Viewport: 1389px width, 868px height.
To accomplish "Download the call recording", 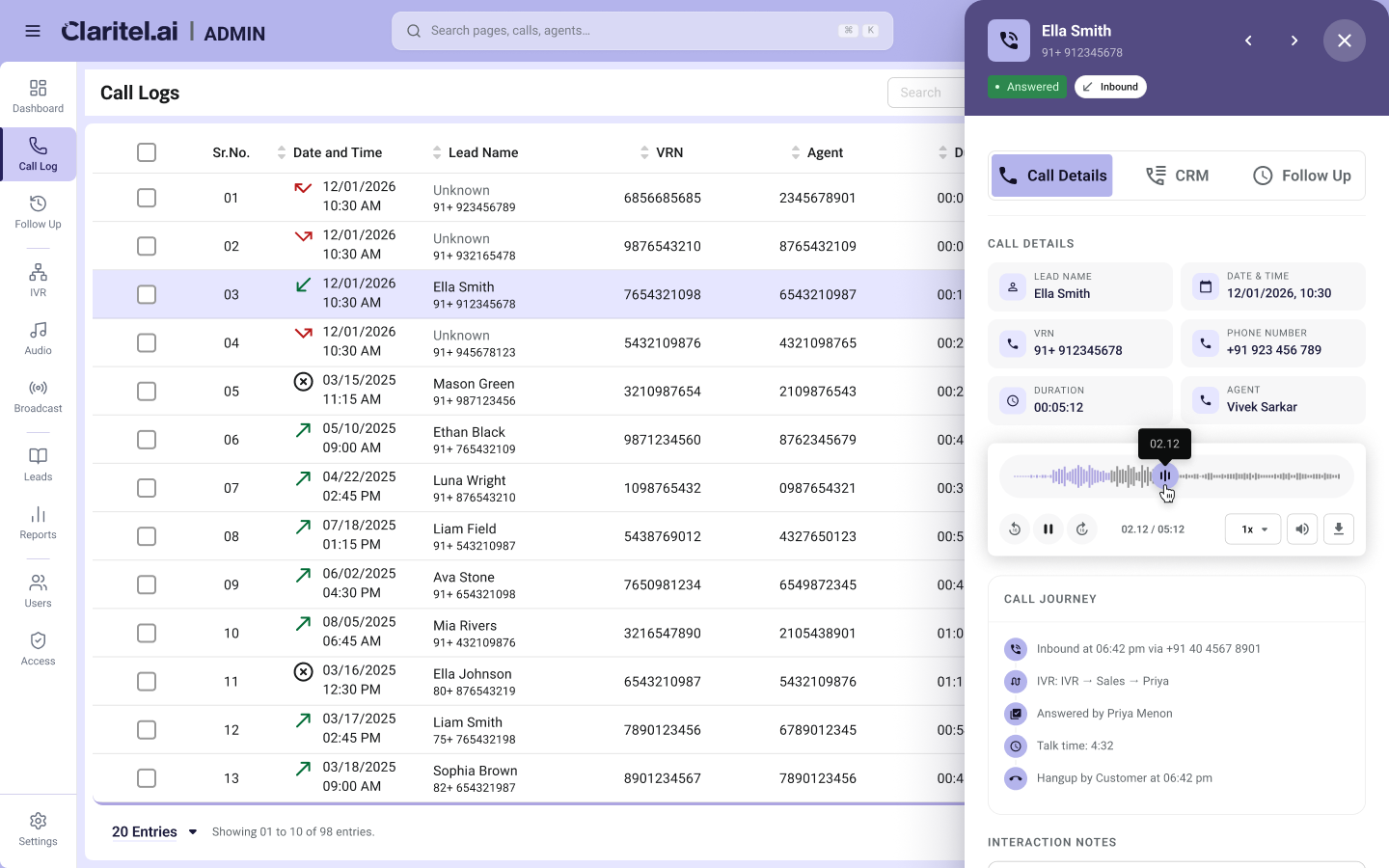I will point(1339,529).
